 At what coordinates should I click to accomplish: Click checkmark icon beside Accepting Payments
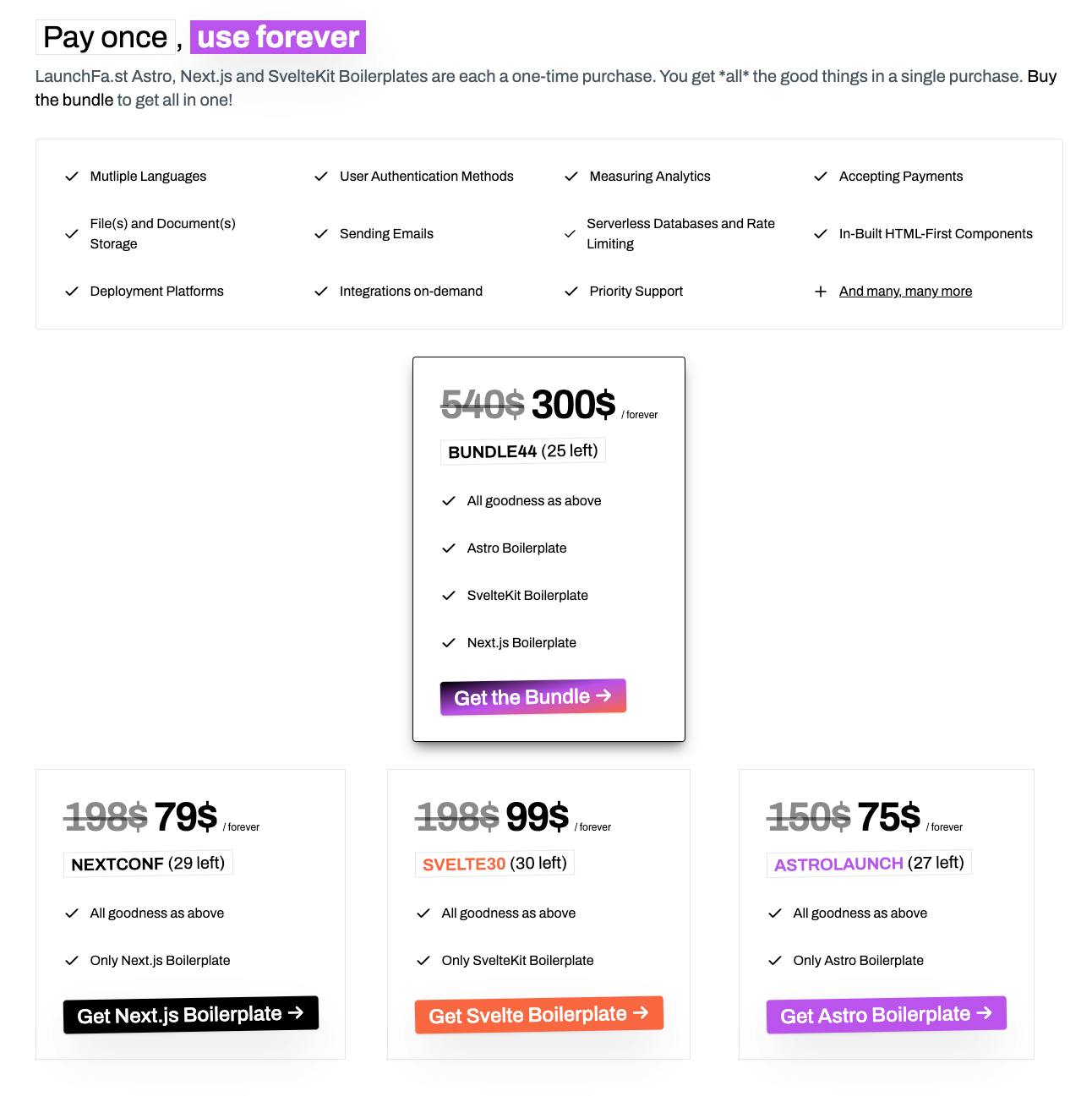tap(820, 177)
